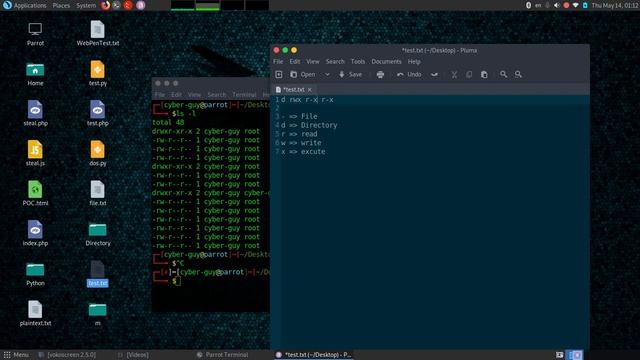Select the Directory folder on desktop
The height and width of the screenshot is (360, 640).
point(98,234)
